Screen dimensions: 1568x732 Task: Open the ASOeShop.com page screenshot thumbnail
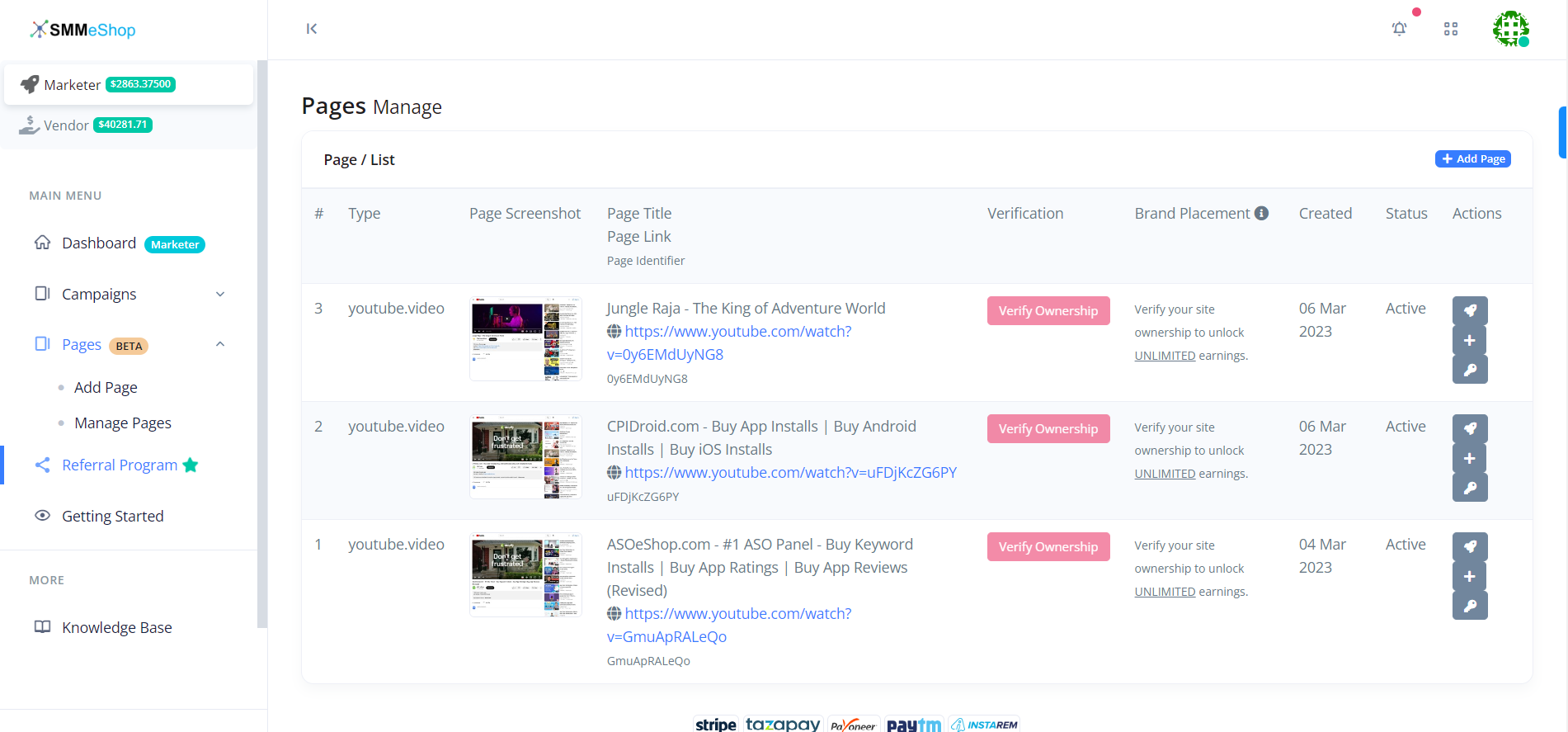[525, 574]
